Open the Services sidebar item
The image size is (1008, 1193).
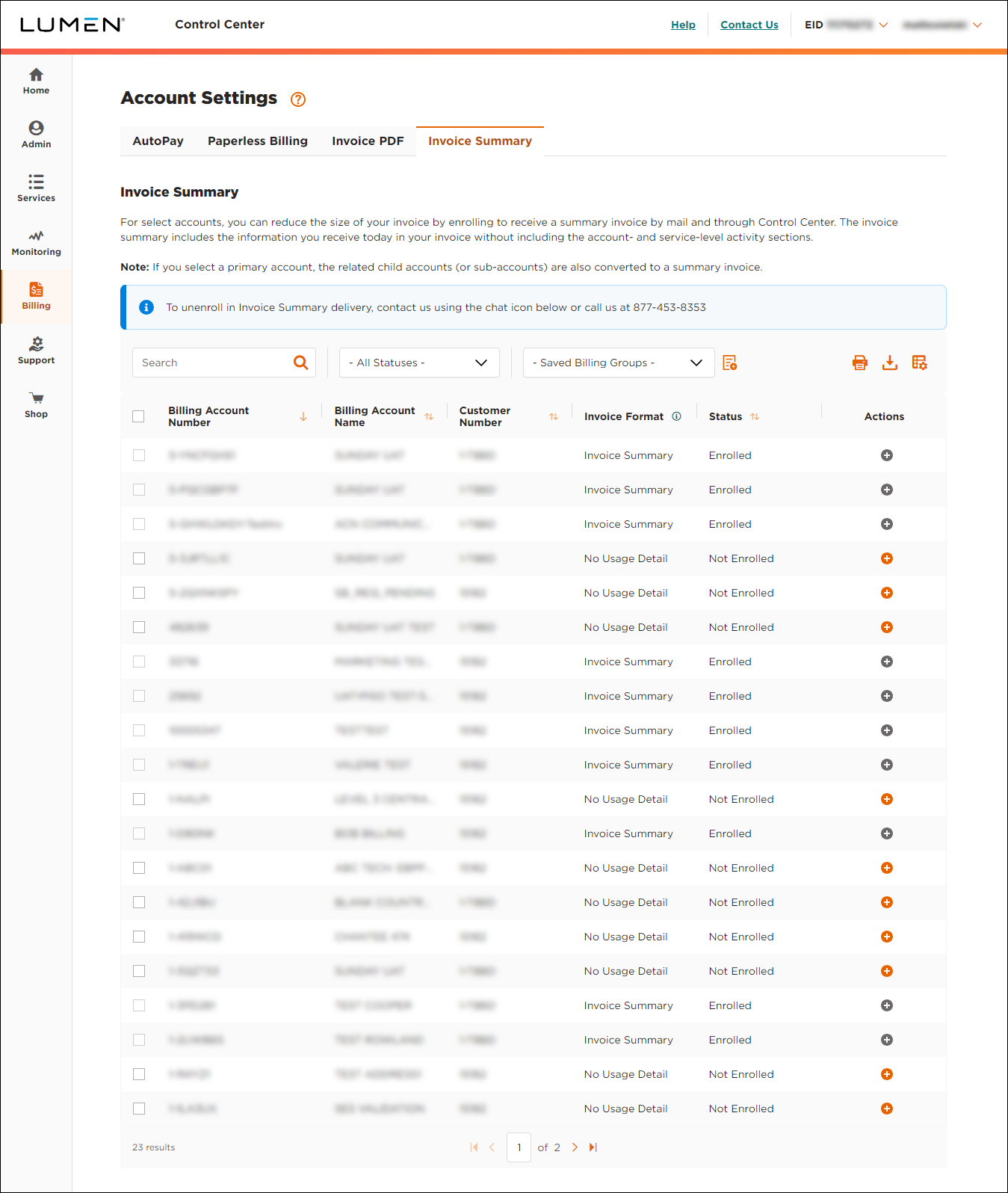tap(36, 189)
